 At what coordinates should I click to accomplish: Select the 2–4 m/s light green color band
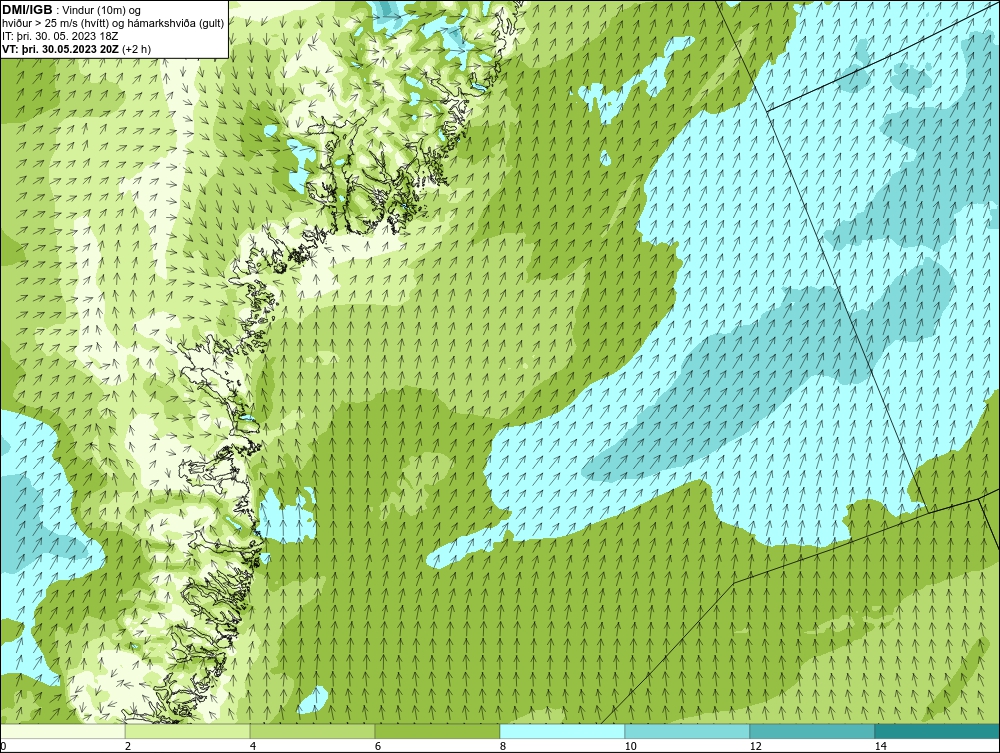pyautogui.click(x=188, y=731)
